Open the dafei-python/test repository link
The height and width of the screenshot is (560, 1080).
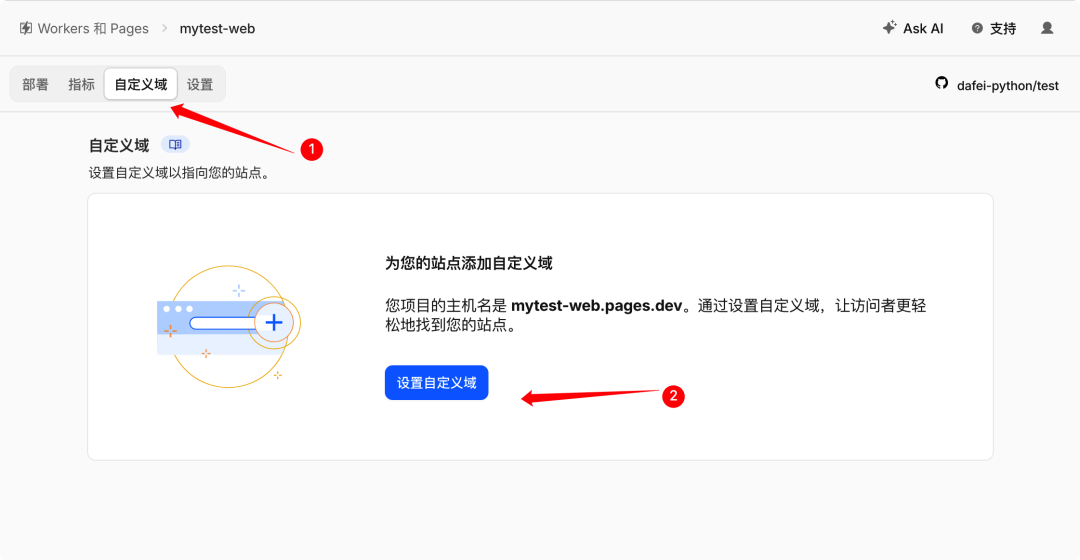[1007, 85]
